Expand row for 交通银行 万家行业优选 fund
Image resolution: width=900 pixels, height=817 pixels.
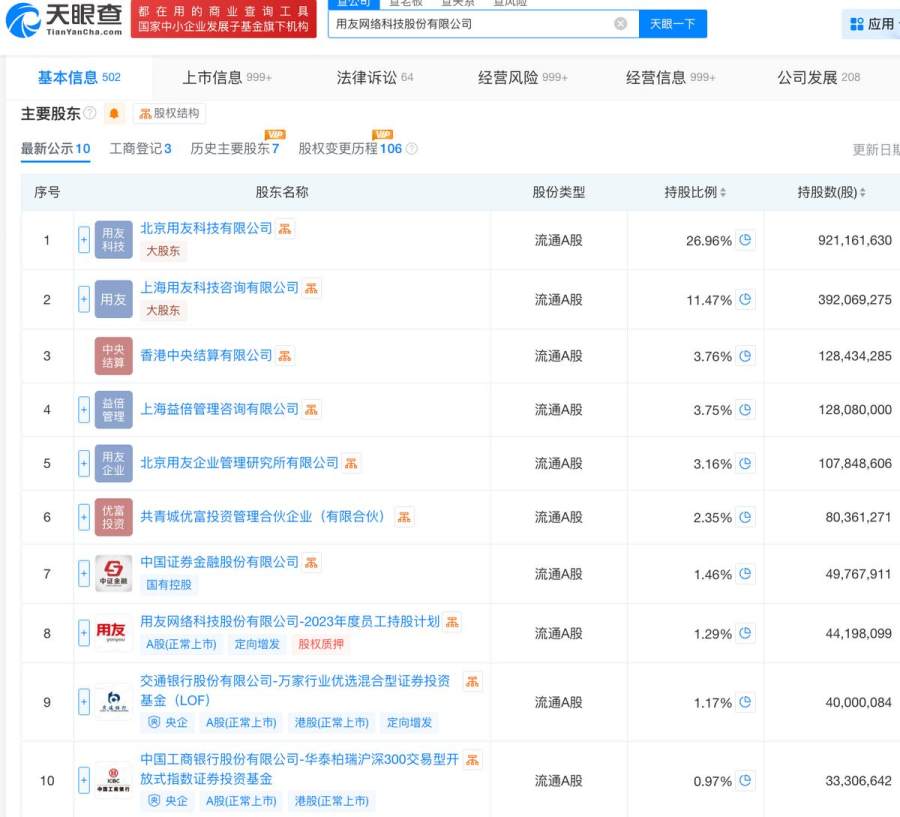[x=84, y=702]
